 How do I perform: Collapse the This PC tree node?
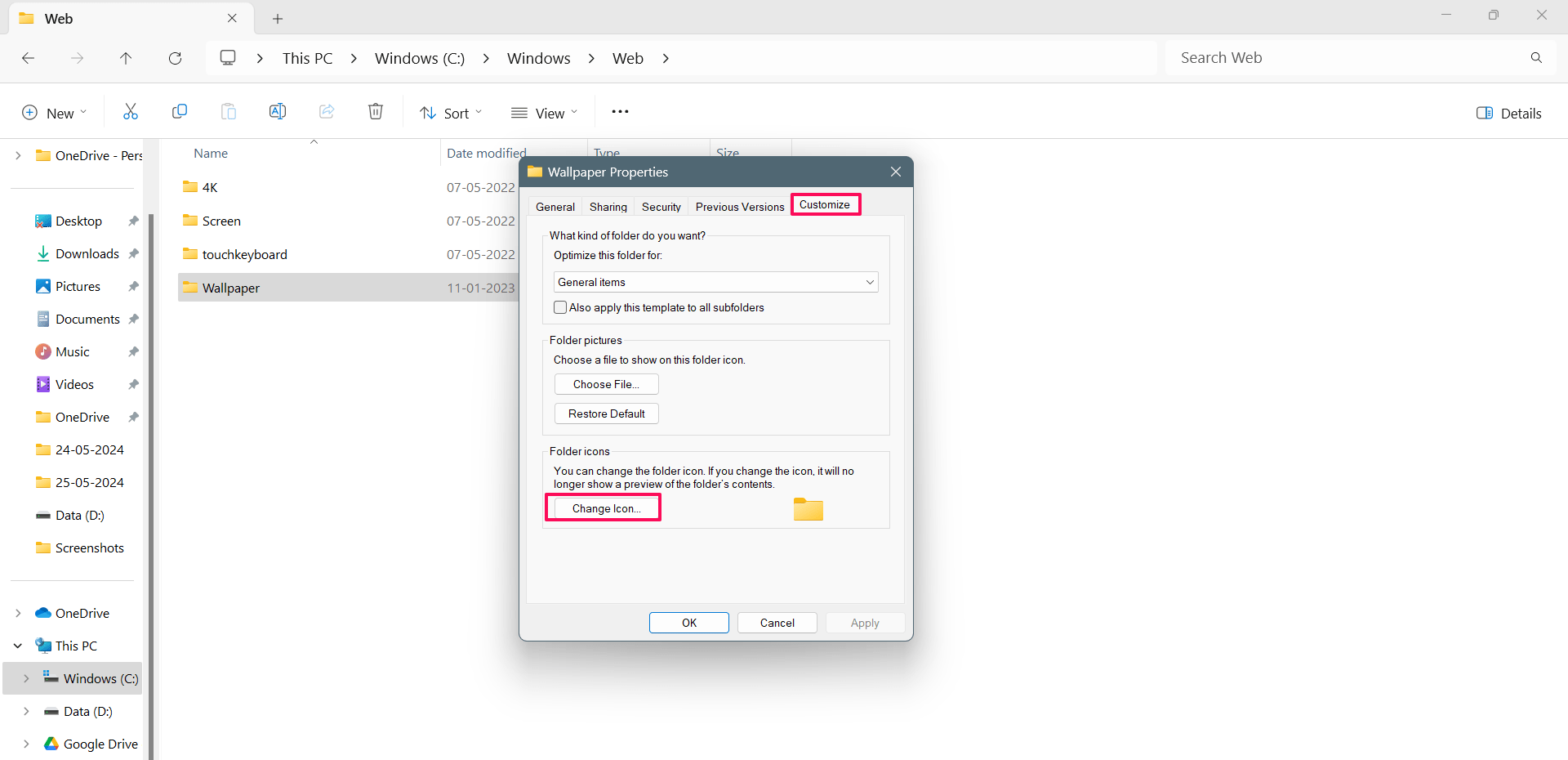click(18, 646)
